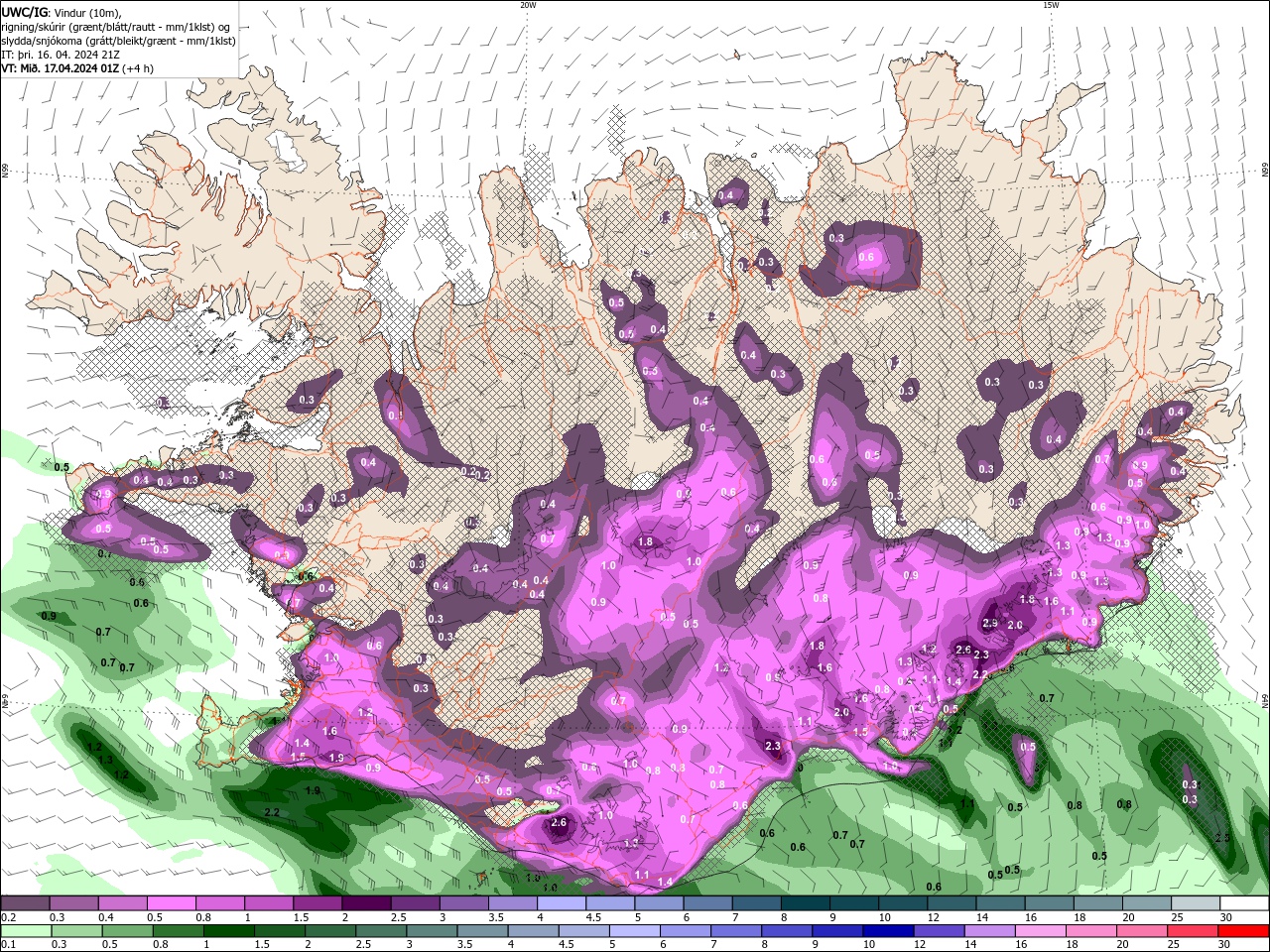Click the light pink bottom-row swatch starting at 16

point(1039,931)
